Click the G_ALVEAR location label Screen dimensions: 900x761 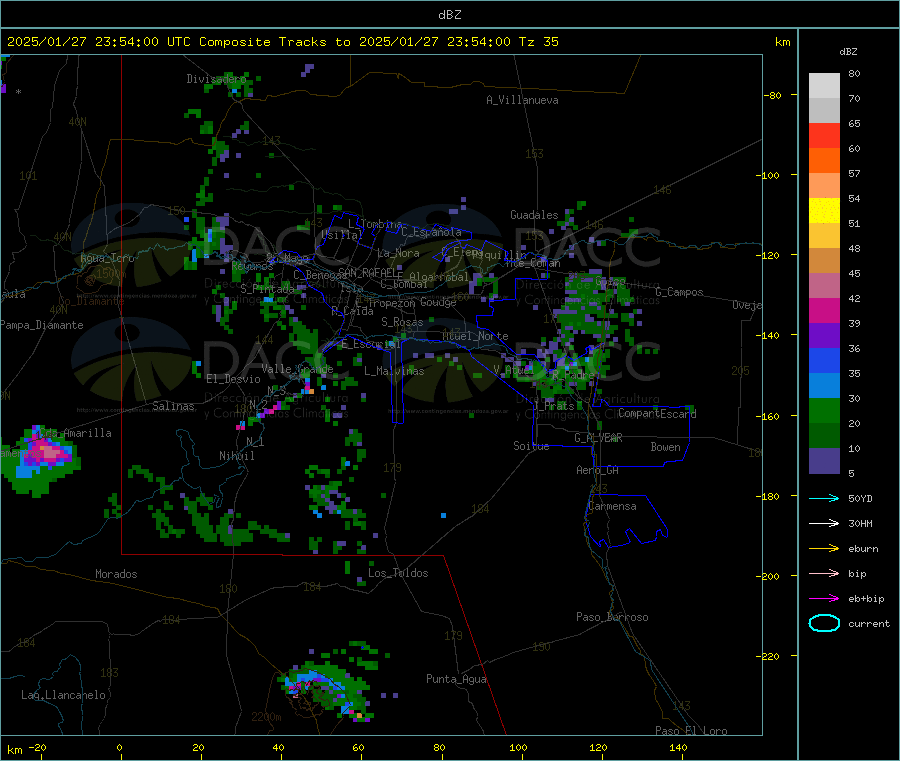click(x=598, y=438)
